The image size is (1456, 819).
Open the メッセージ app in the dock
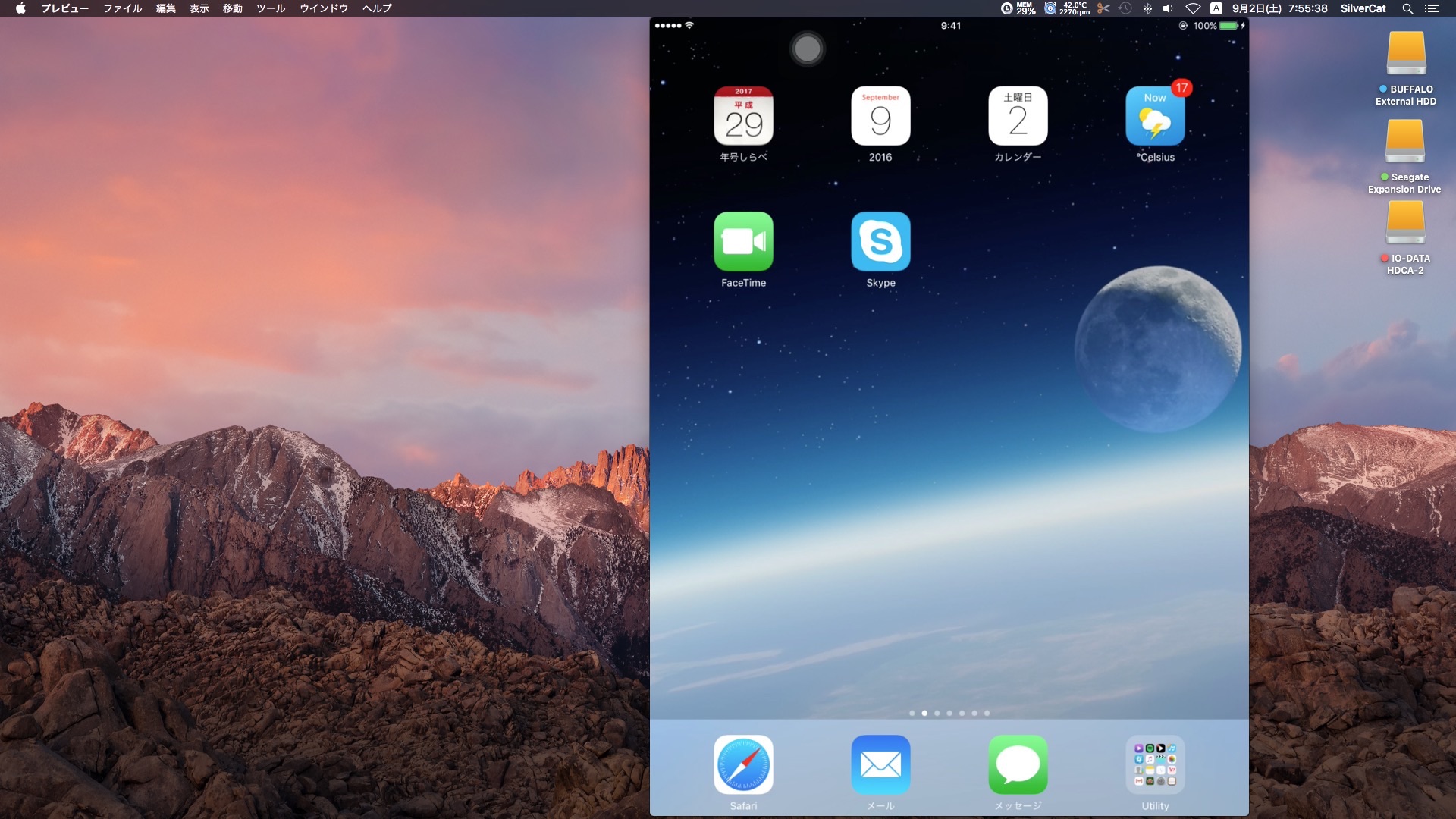1018,764
